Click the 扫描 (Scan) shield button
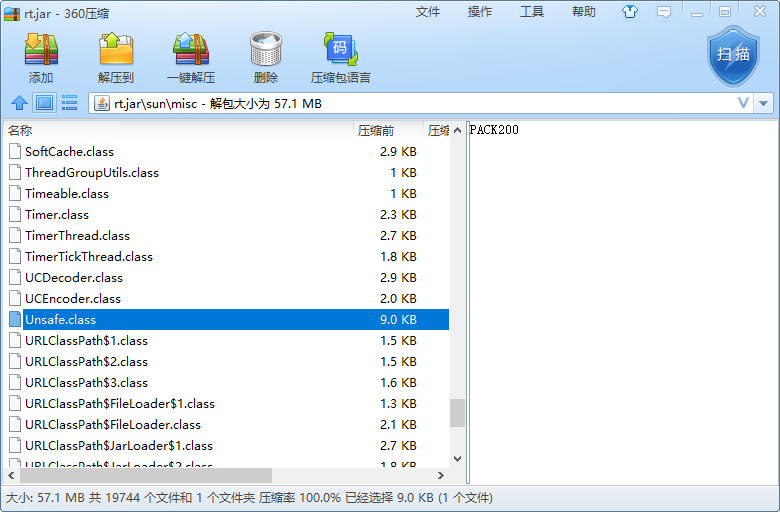780x512 pixels. pos(733,56)
